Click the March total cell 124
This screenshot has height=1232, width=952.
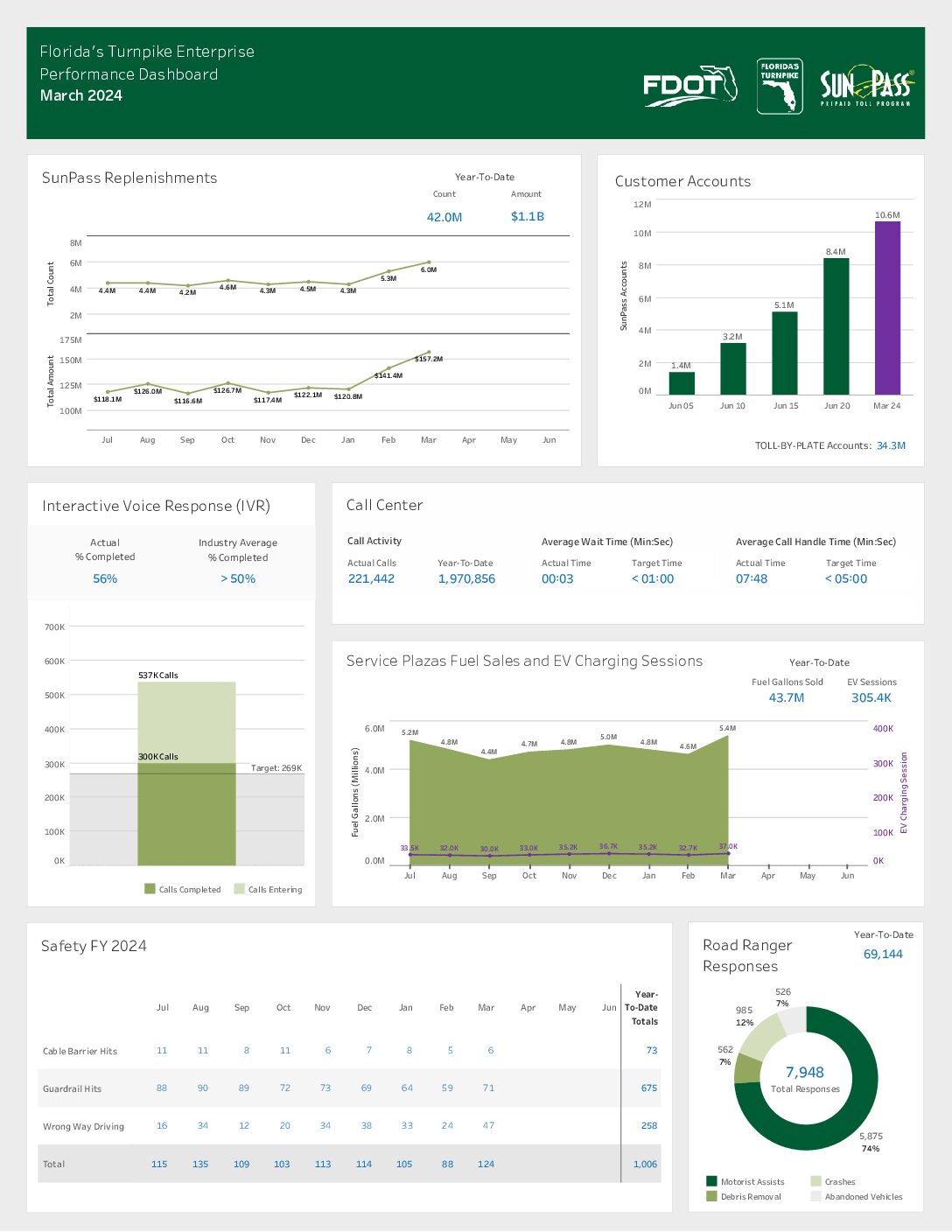point(486,1164)
